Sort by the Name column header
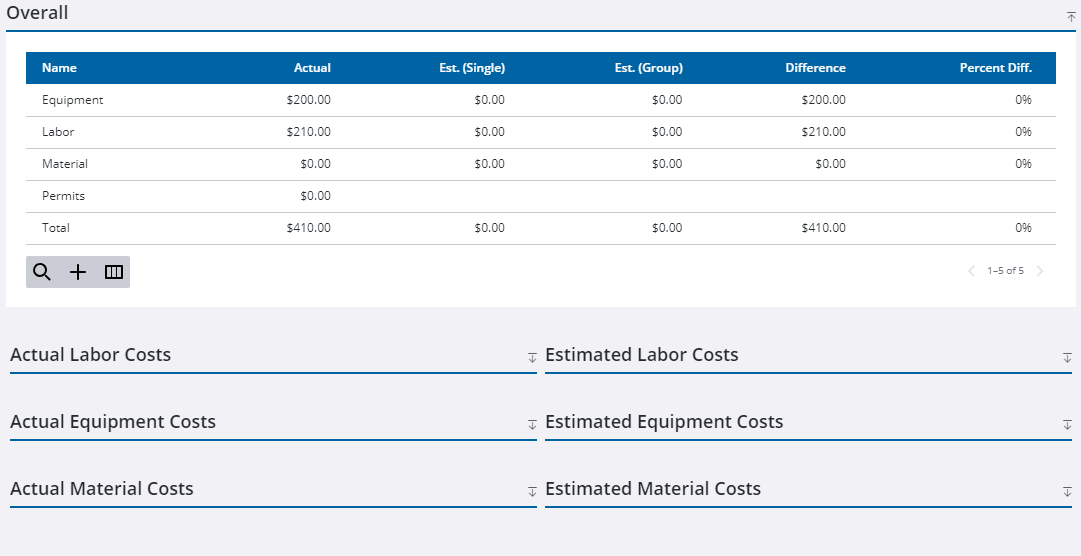 click(59, 68)
